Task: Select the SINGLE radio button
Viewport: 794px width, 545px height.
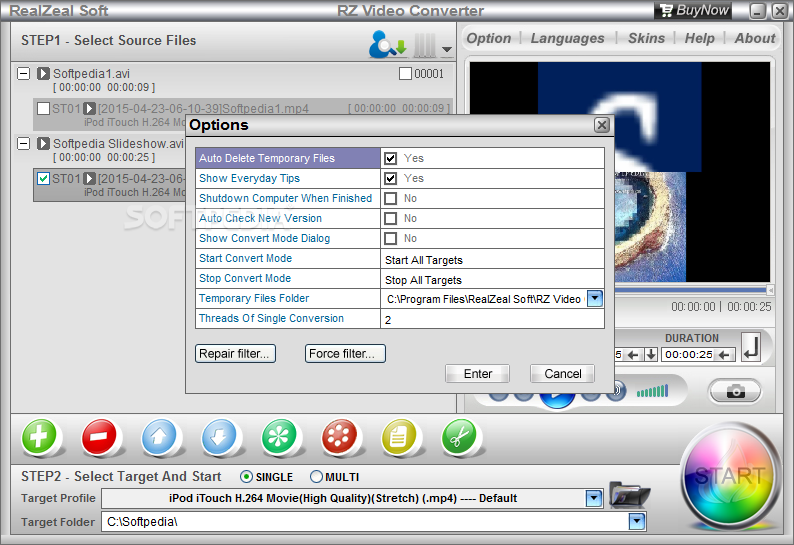Action: [246, 477]
